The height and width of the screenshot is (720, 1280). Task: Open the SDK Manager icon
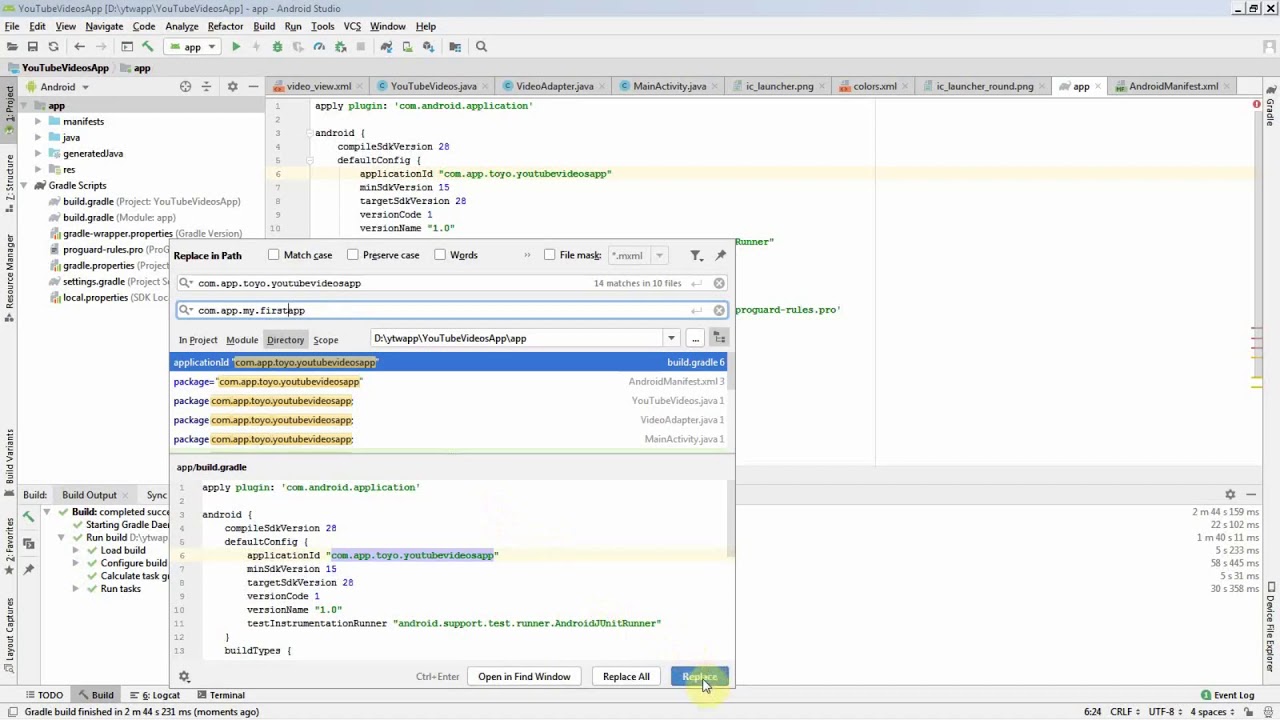click(x=429, y=46)
